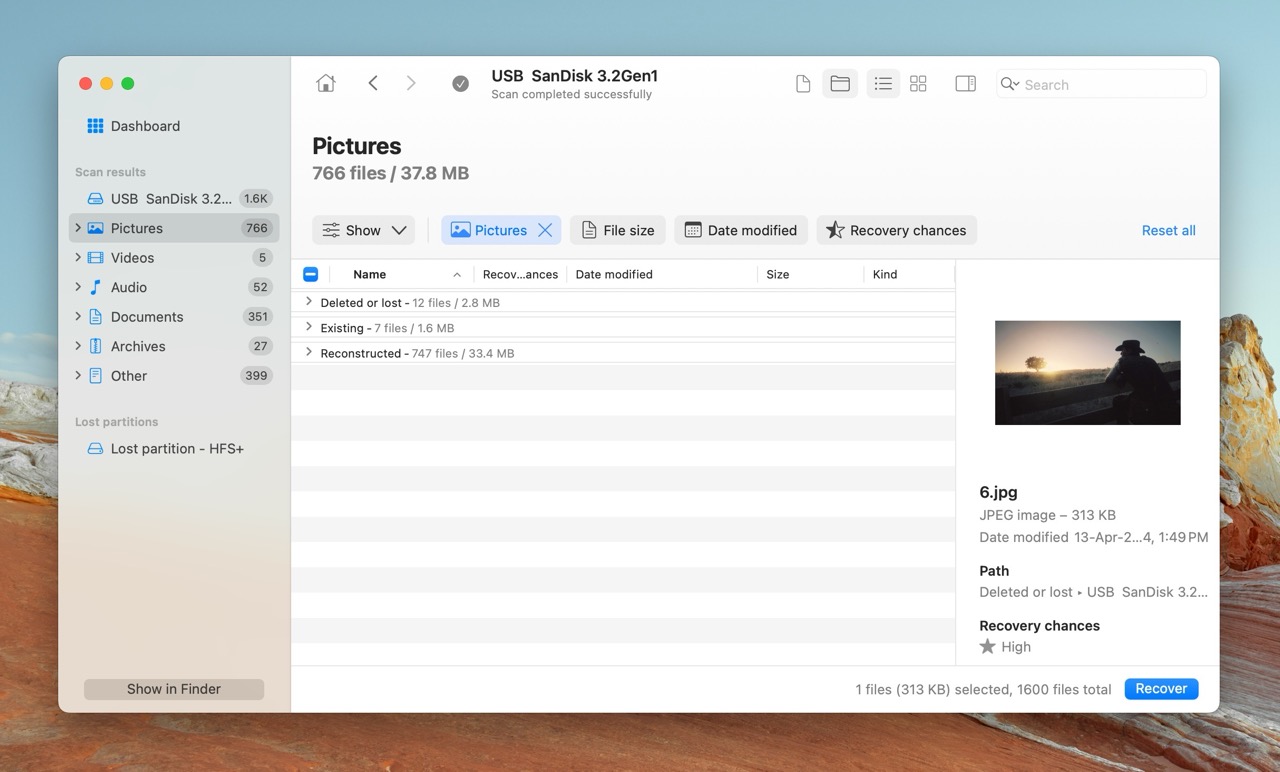Click the Recover button
The width and height of the screenshot is (1280, 772).
(x=1161, y=689)
